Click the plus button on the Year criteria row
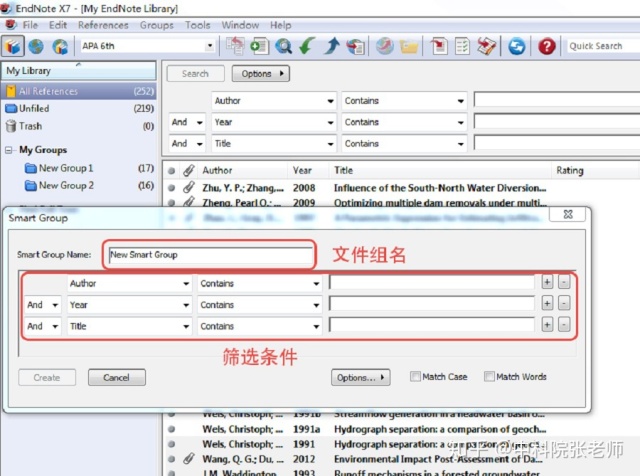The width and height of the screenshot is (640, 476). (547, 303)
